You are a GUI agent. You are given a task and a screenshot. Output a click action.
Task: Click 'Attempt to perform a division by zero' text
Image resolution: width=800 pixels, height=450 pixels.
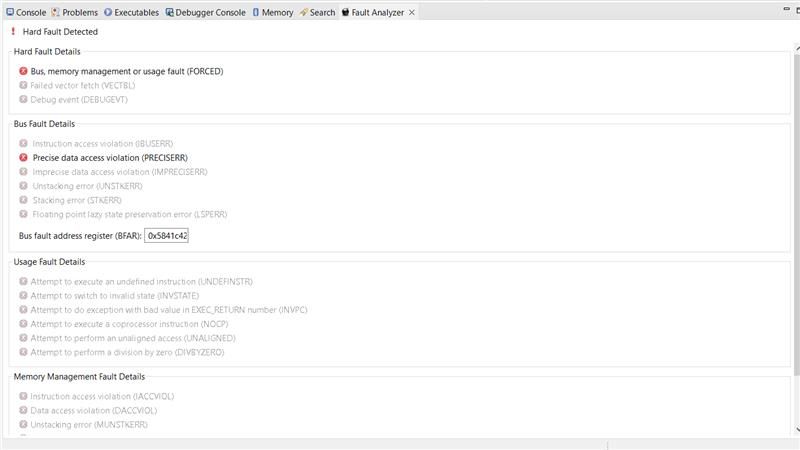pyautogui.click(x=102, y=352)
